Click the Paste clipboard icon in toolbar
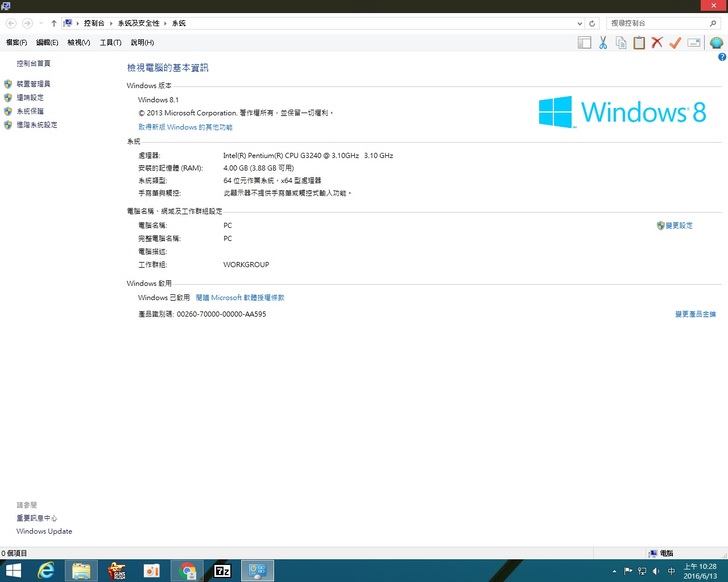728x582 pixels. point(639,42)
